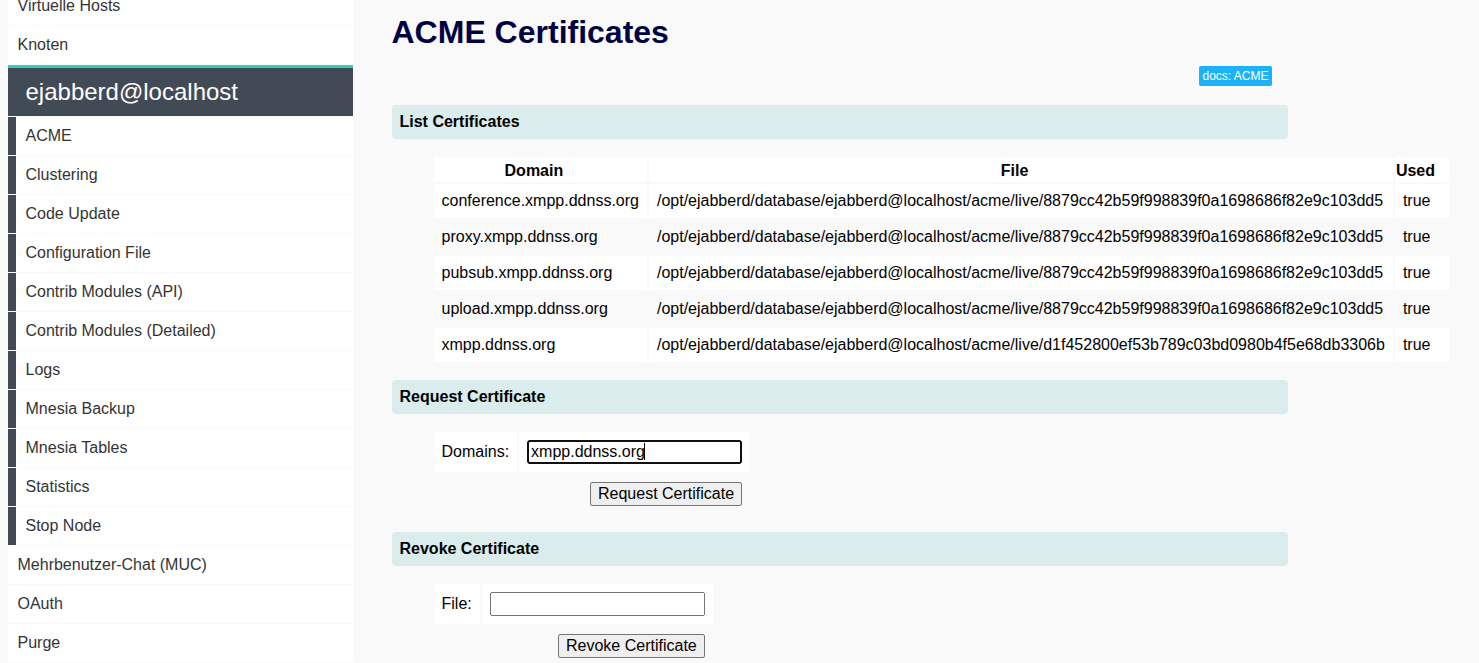
Task: Click the Domains: label
Action: (475, 452)
